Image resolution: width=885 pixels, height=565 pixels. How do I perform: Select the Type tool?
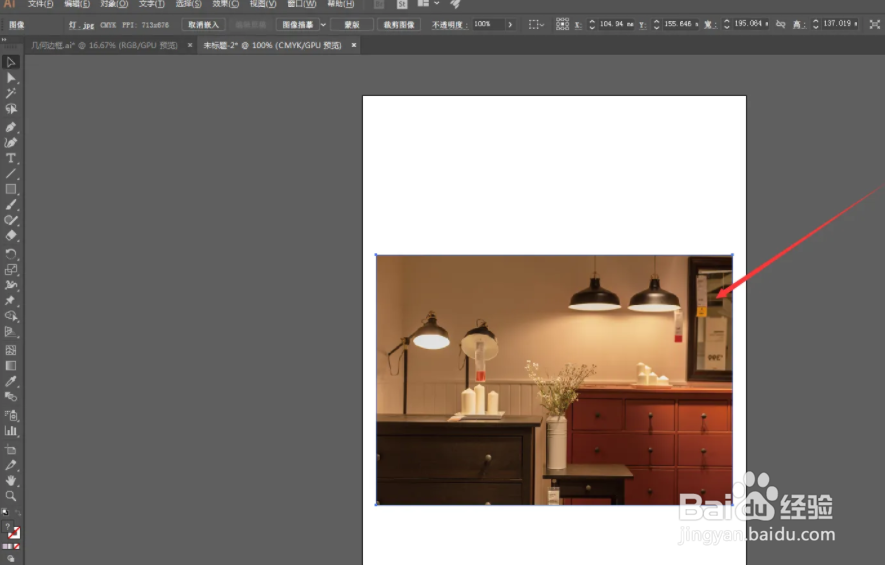[x=11, y=158]
